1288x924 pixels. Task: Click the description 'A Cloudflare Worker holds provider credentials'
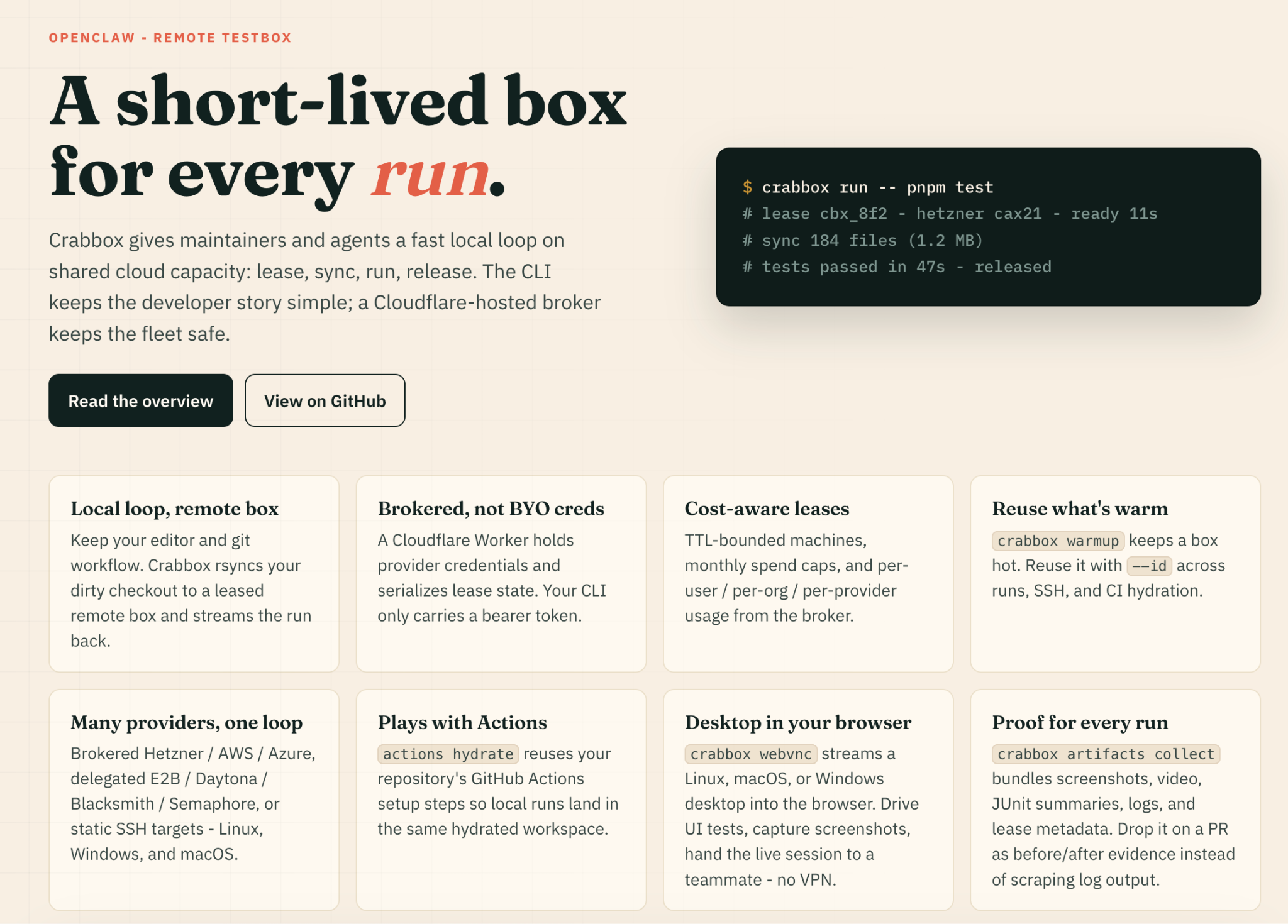point(492,578)
